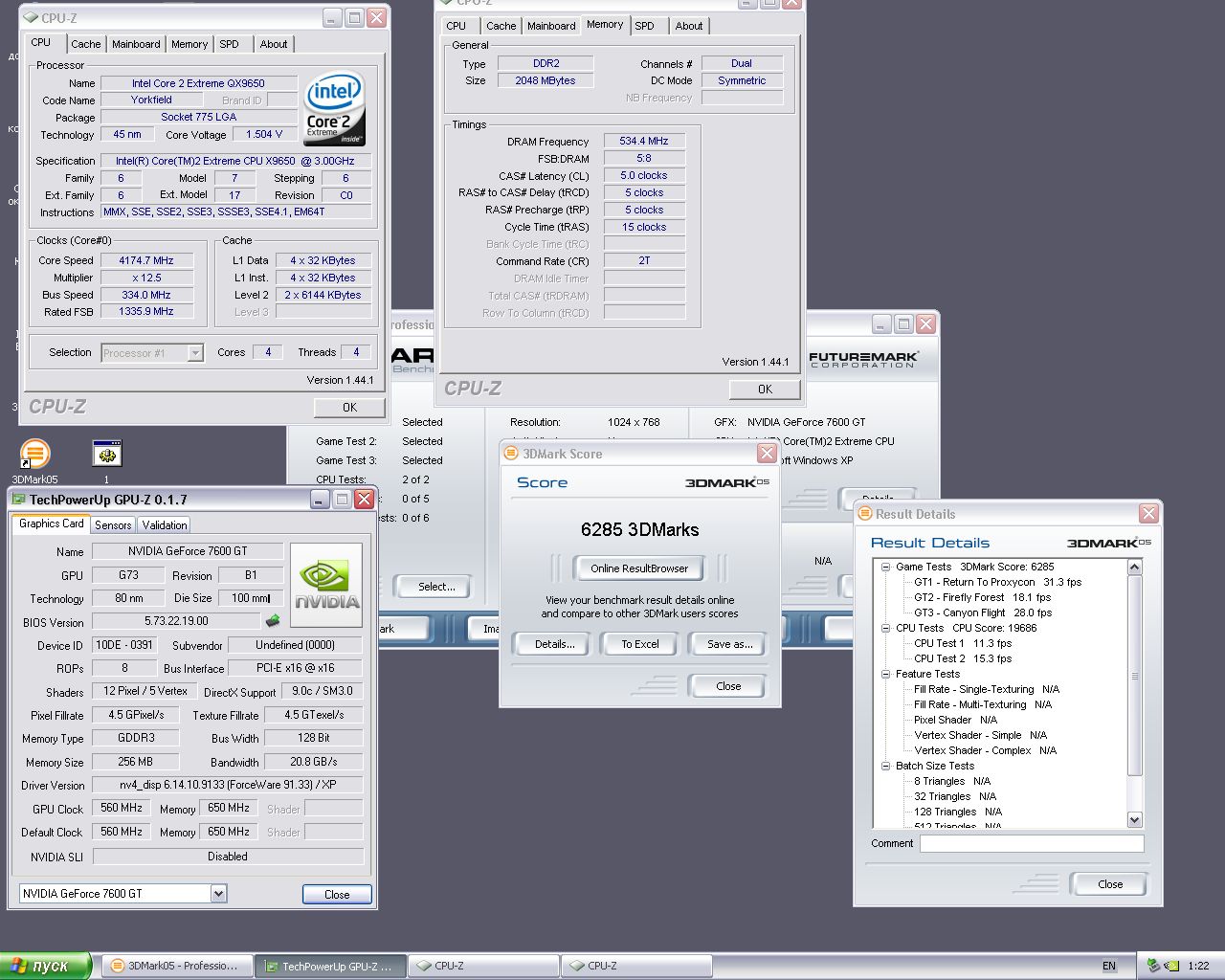This screenshot has height=980, width=1225.
Task: Collapse the Batch Size Tests tree node
Action: tap(886, 766)
